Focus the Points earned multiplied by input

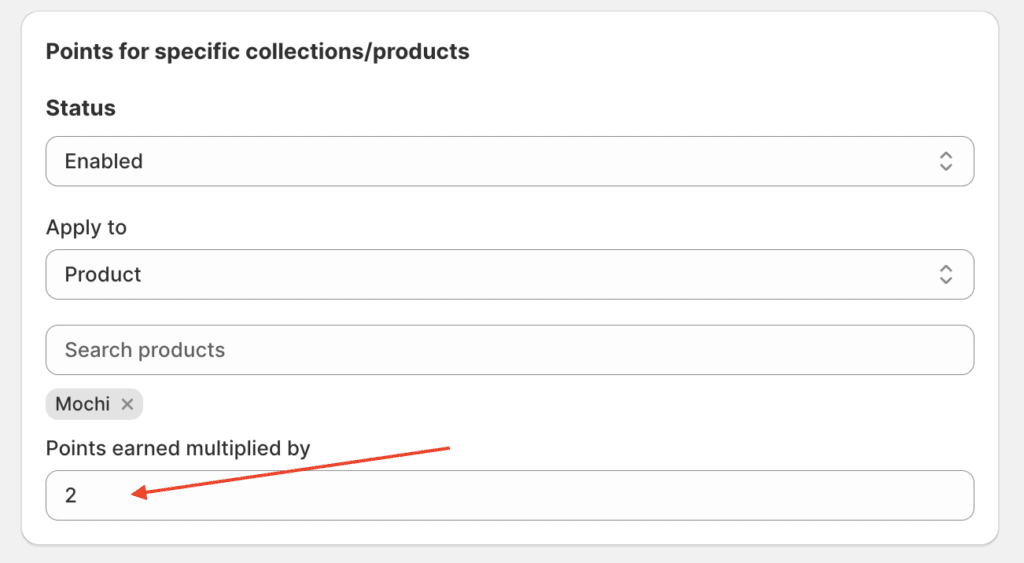(509, 495)
